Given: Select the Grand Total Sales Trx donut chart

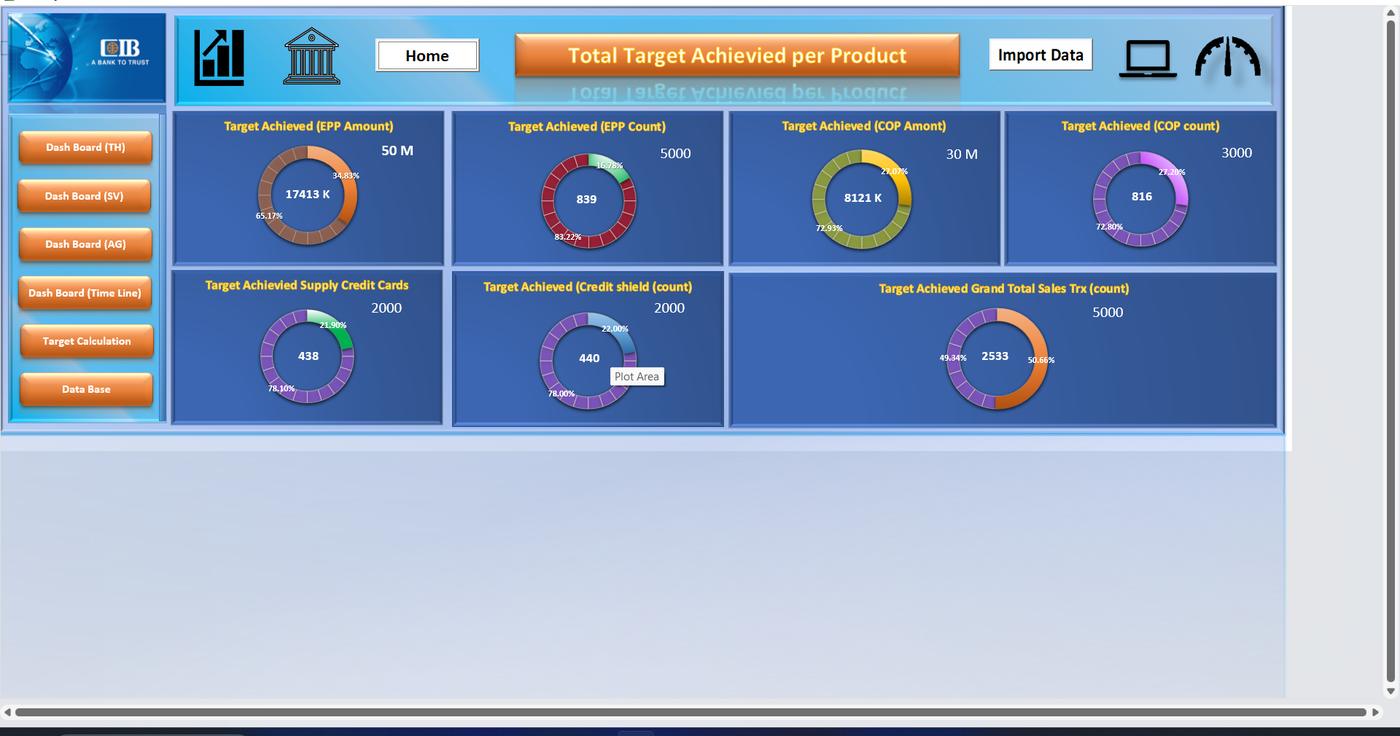Looking at the screenshot, I should pyautogui.click(x=996, y=358).
